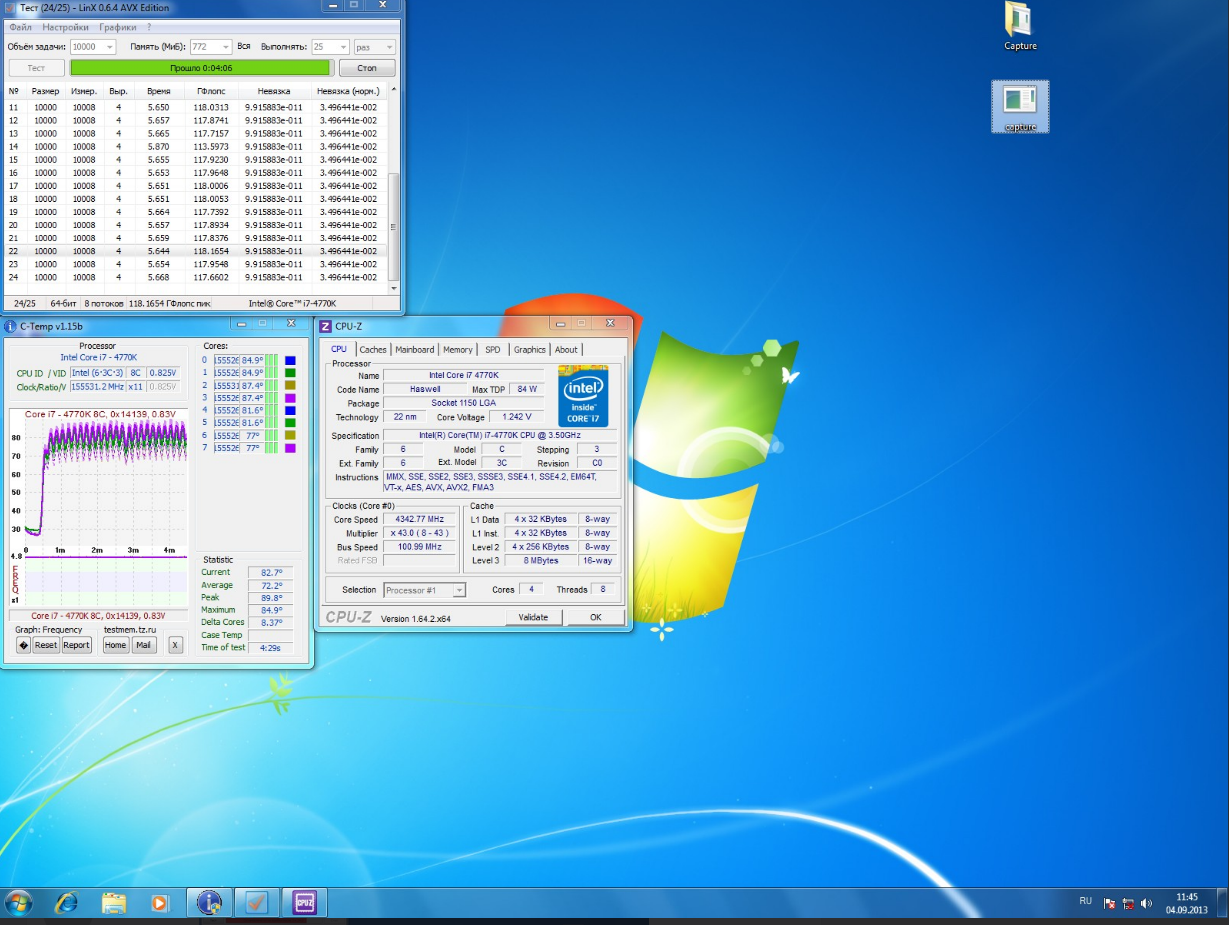Switch to LinX via taskbar icon

[x=257, y=903]
